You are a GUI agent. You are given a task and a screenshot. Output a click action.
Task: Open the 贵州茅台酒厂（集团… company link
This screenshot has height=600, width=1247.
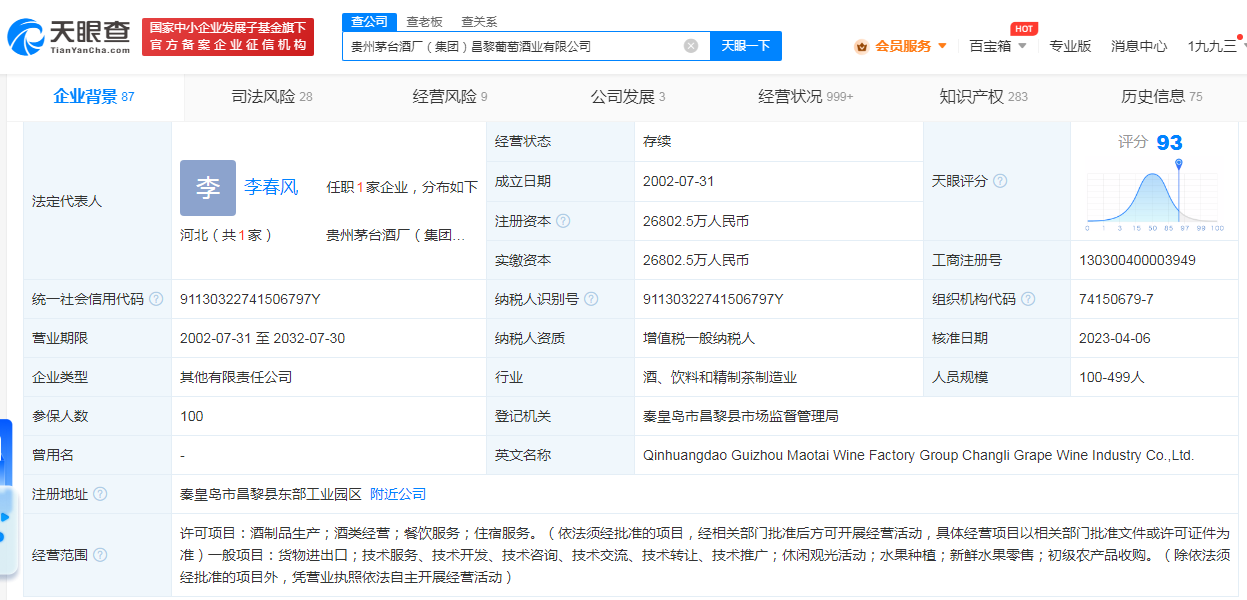coord(396,235)
